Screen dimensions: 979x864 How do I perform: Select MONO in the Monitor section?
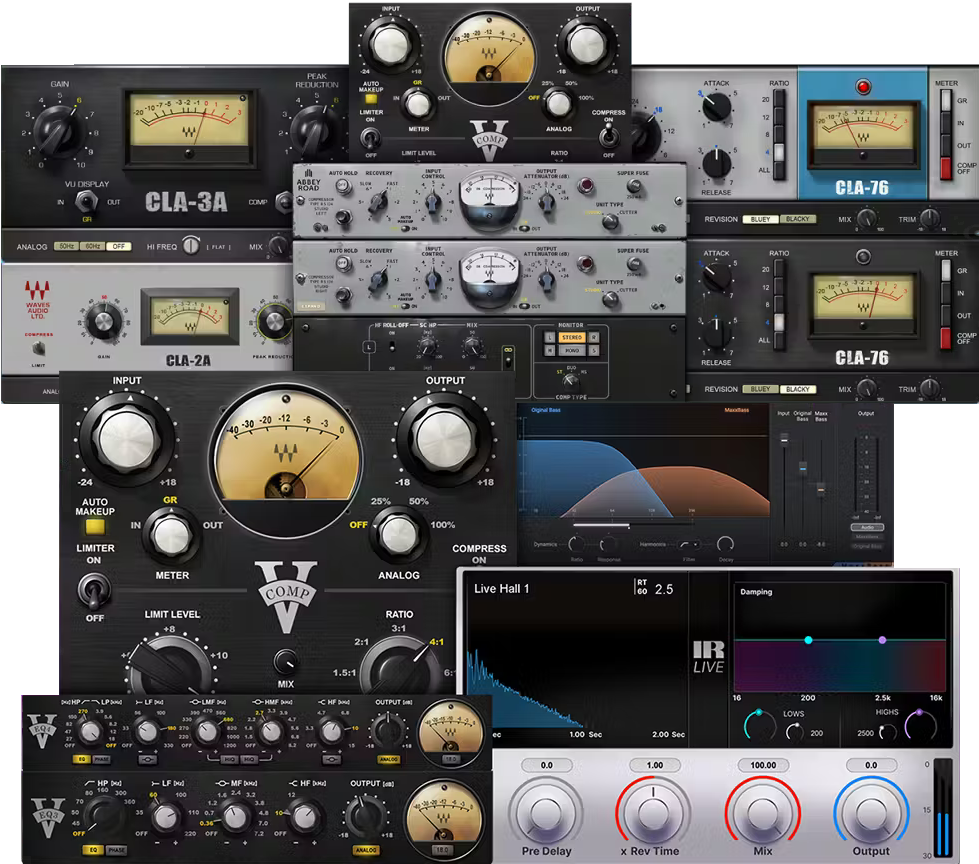pos(571,351)
